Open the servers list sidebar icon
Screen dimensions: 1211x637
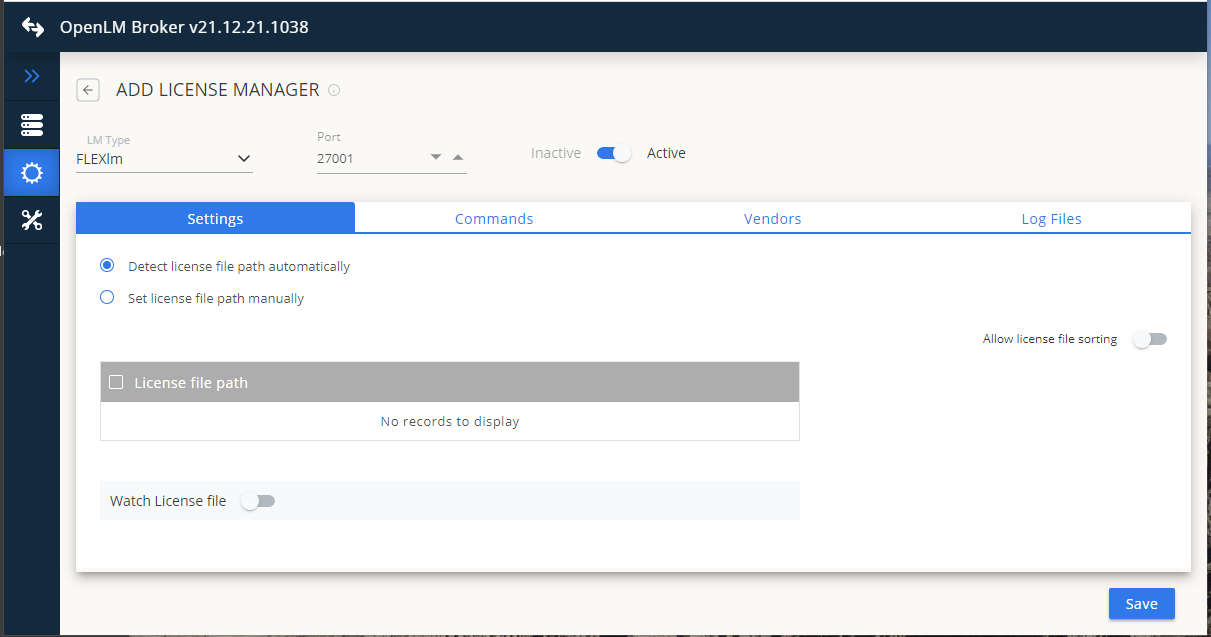32,125
